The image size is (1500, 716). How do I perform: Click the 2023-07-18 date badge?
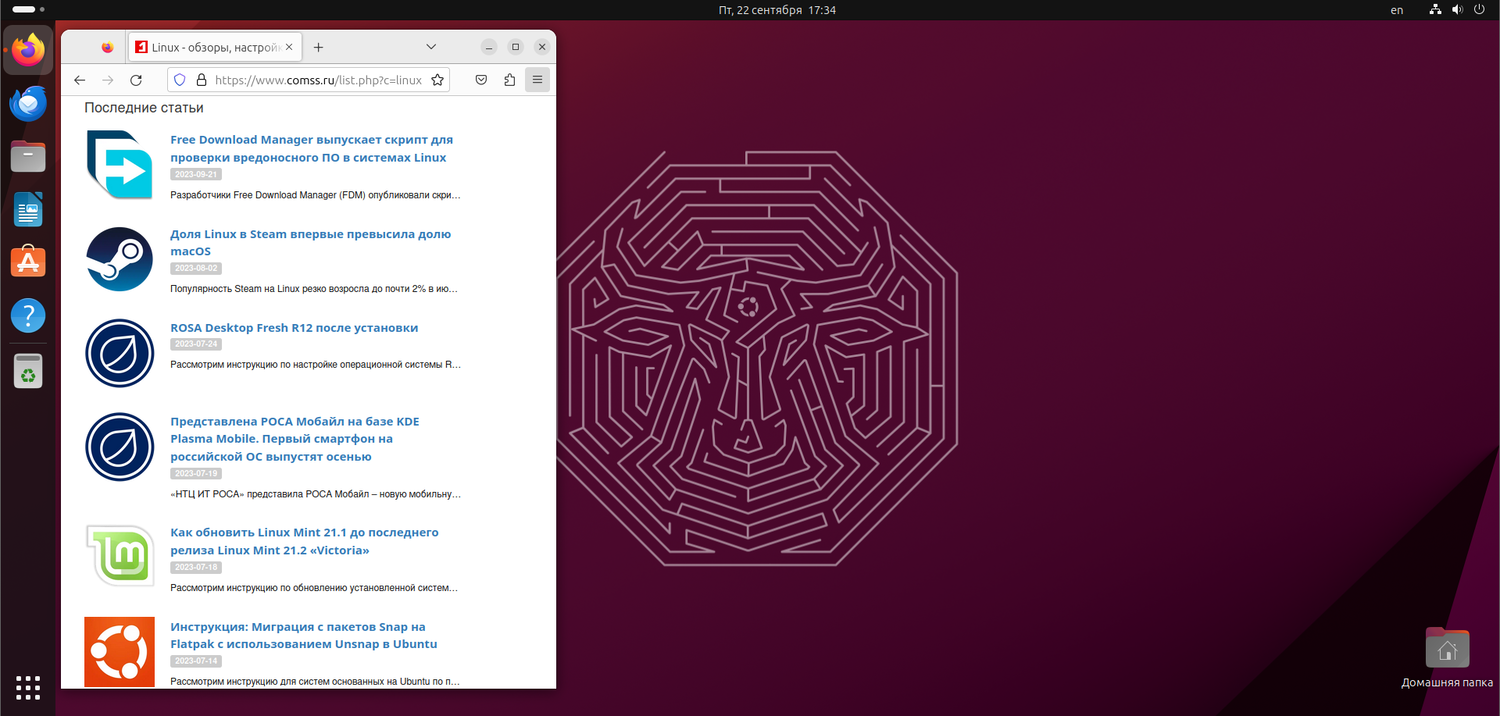pos(195,568)
